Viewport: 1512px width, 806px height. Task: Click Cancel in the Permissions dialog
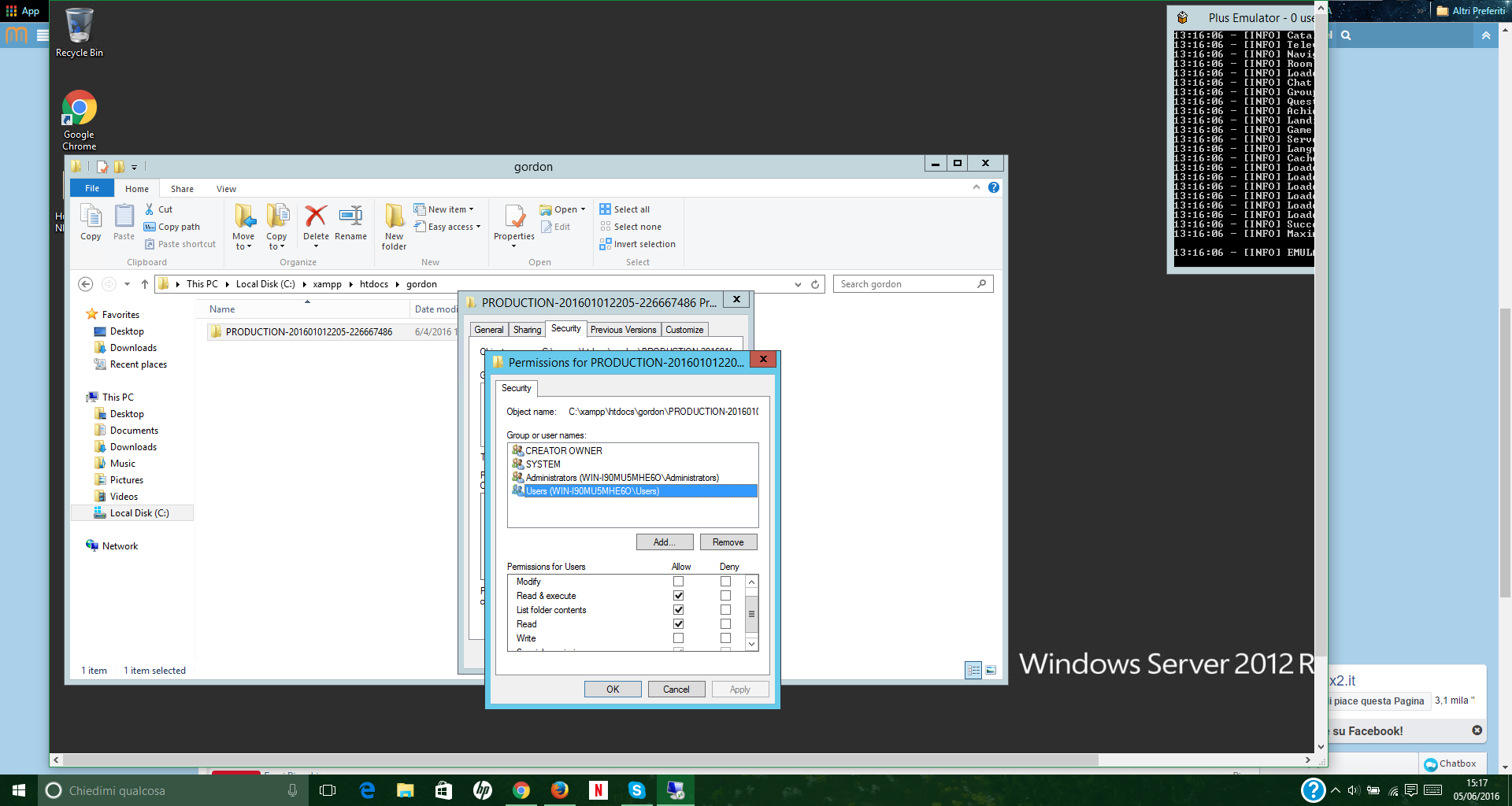point(676,690)
